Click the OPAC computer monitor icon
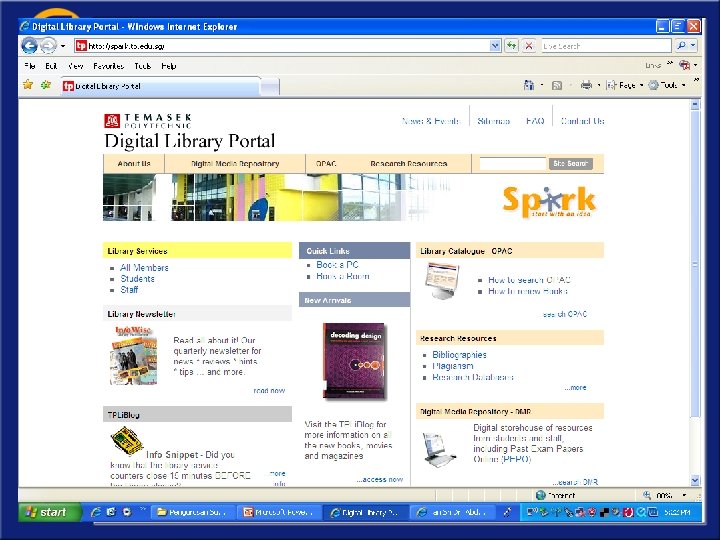Viewport: 720px width, 540px height. tap(442, 281)
